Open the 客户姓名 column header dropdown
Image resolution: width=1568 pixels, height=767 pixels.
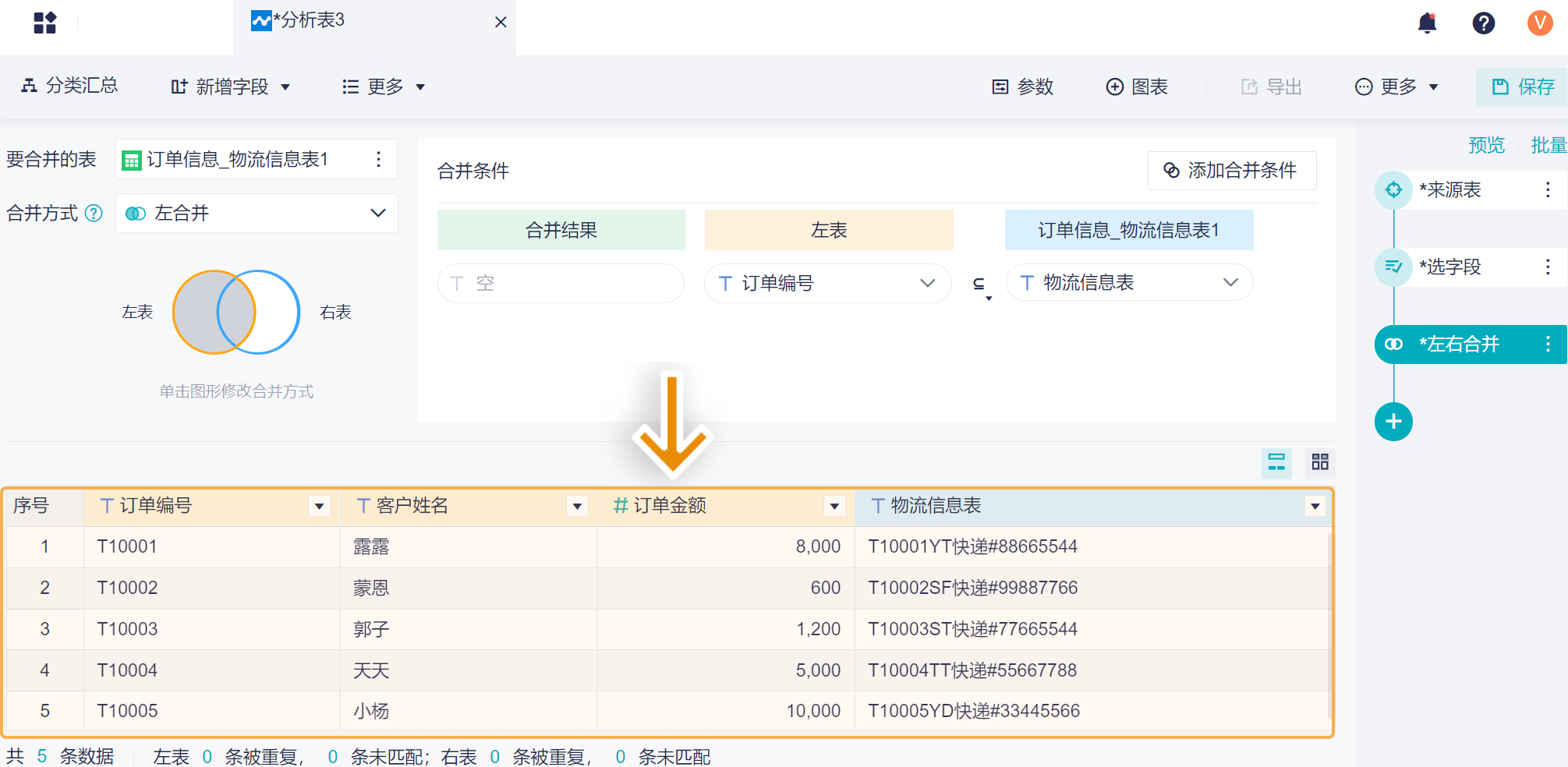point(577,507)
